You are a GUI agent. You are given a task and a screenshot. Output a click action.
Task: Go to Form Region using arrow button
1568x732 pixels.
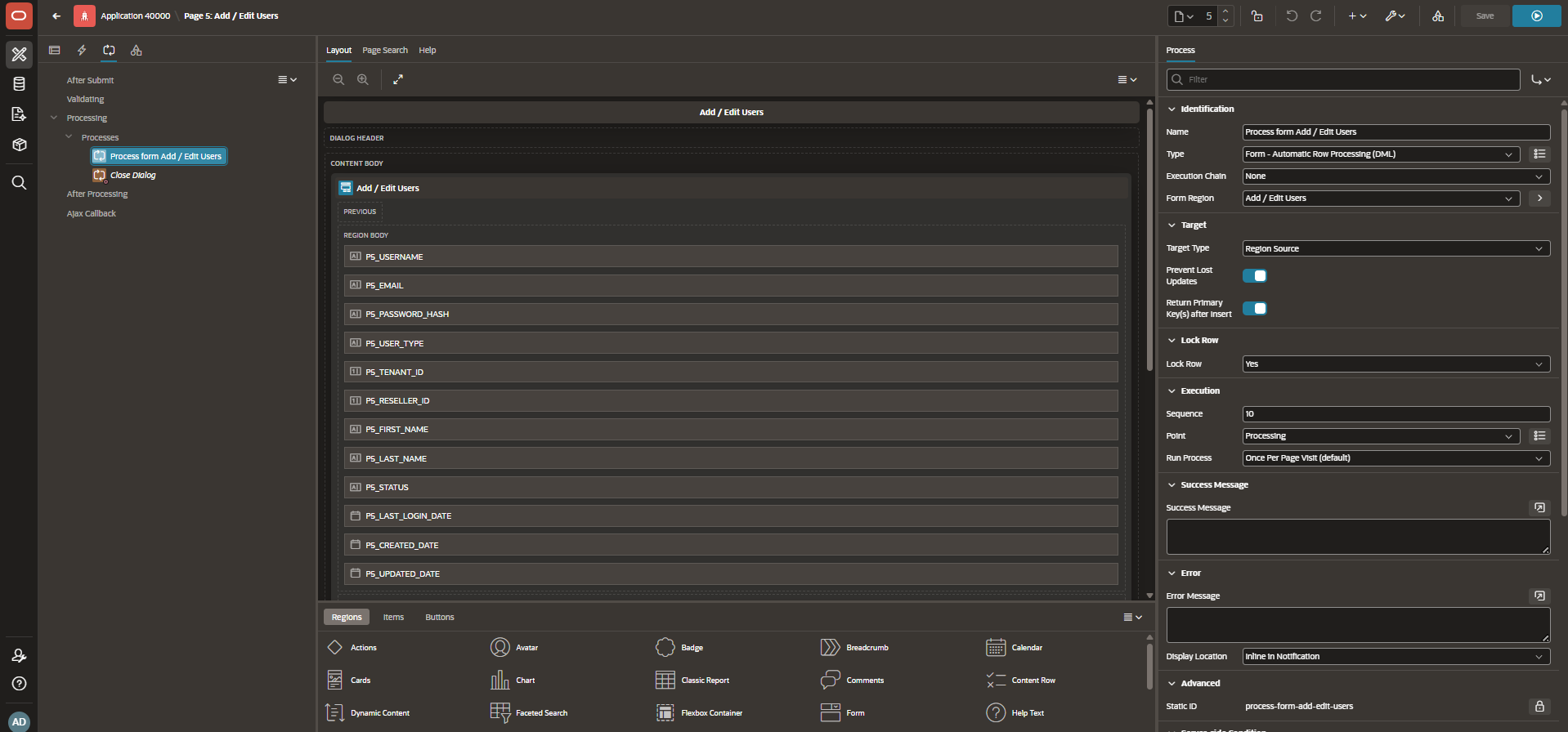(1539, 198)
